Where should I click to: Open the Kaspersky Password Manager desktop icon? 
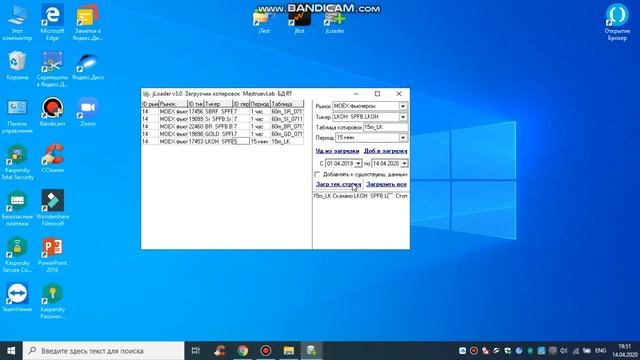click(52, 301)
